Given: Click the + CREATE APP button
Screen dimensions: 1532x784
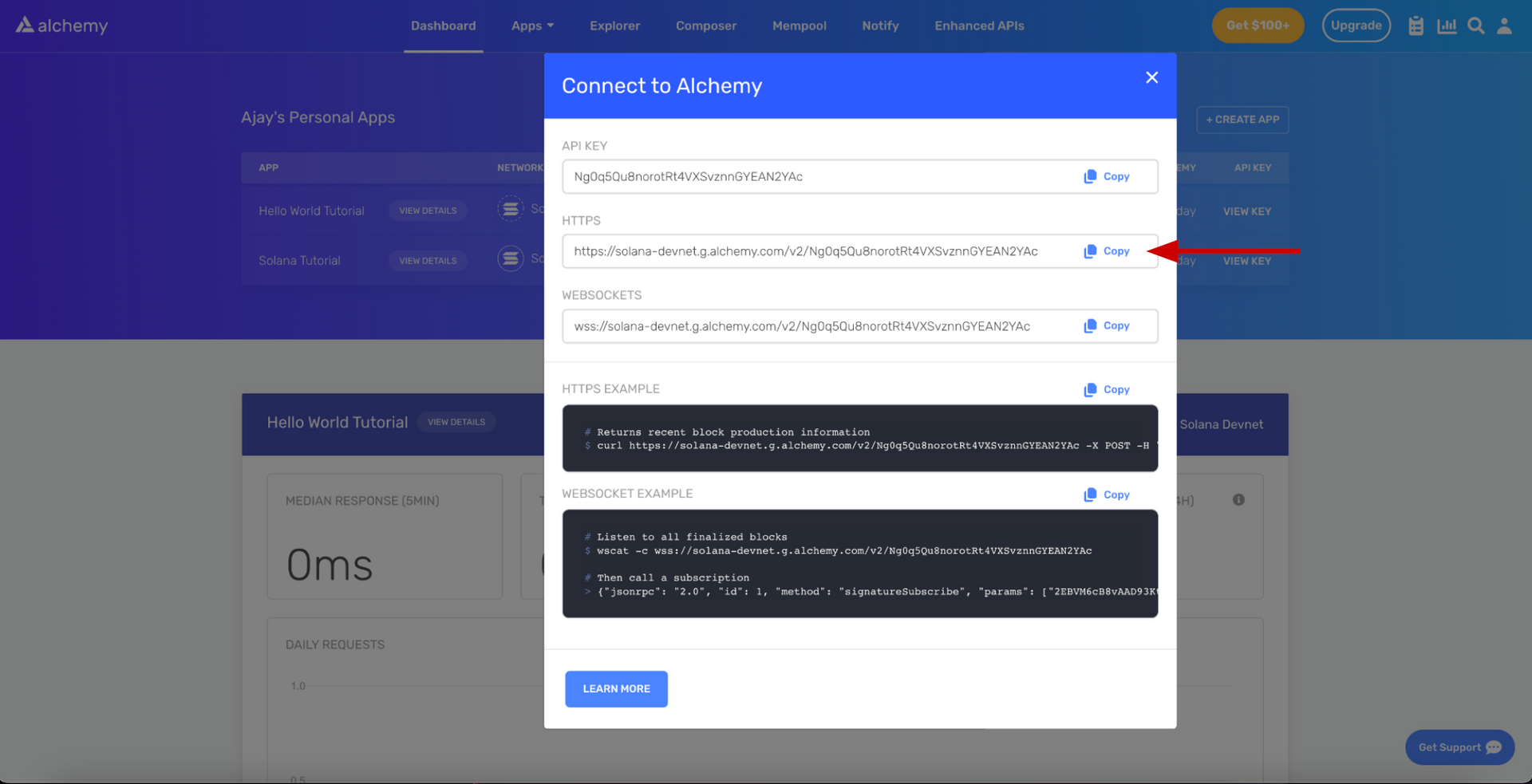Looking at the screenshot, I should click(1242, 120).
